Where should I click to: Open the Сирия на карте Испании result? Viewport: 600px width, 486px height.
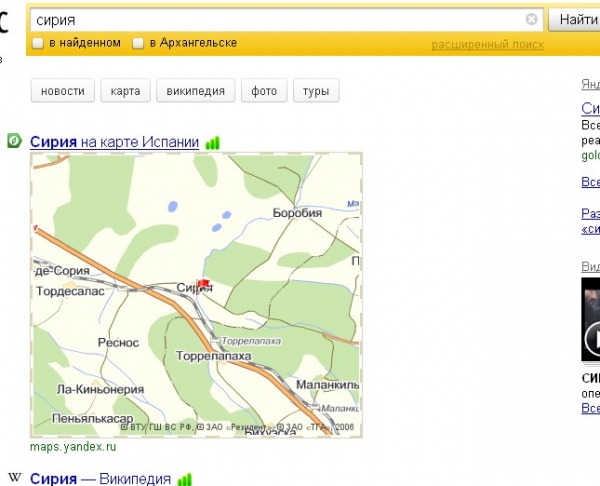click(x=114, y=142)
